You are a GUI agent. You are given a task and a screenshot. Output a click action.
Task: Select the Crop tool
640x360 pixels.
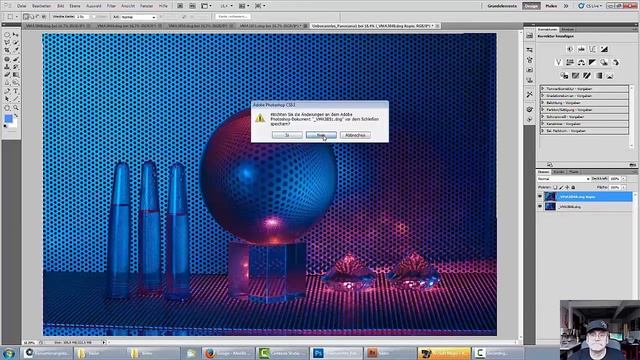click(x=7, y=51)
